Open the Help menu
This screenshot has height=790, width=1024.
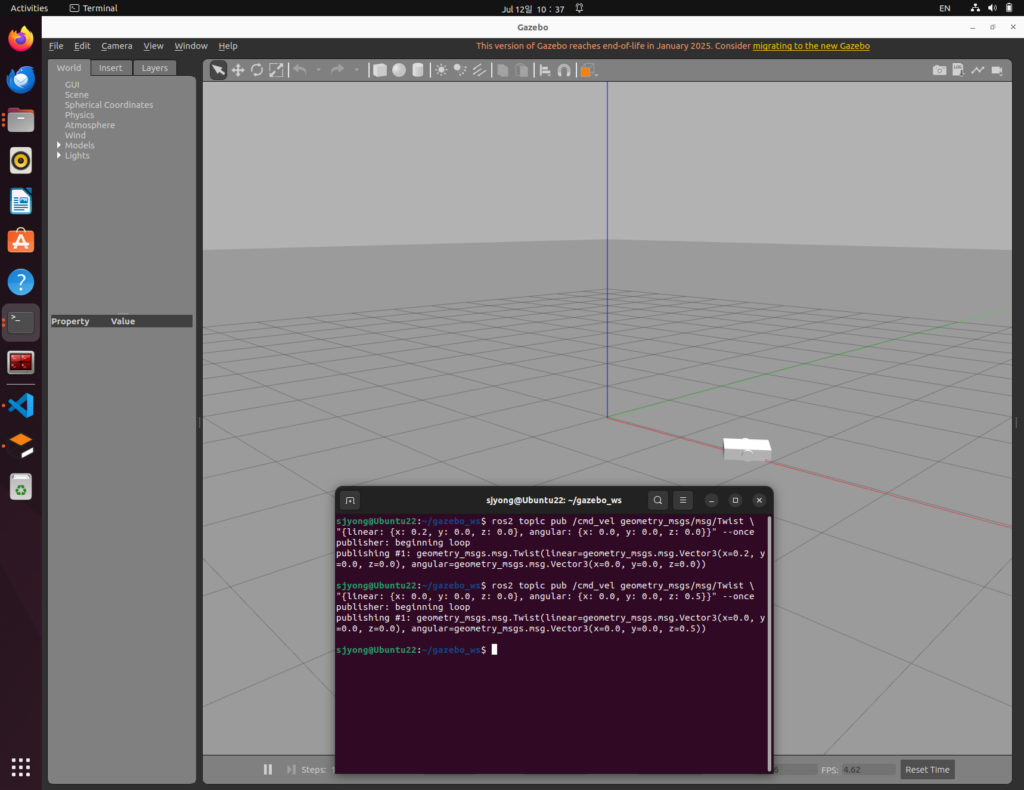[x=228, y=46]
